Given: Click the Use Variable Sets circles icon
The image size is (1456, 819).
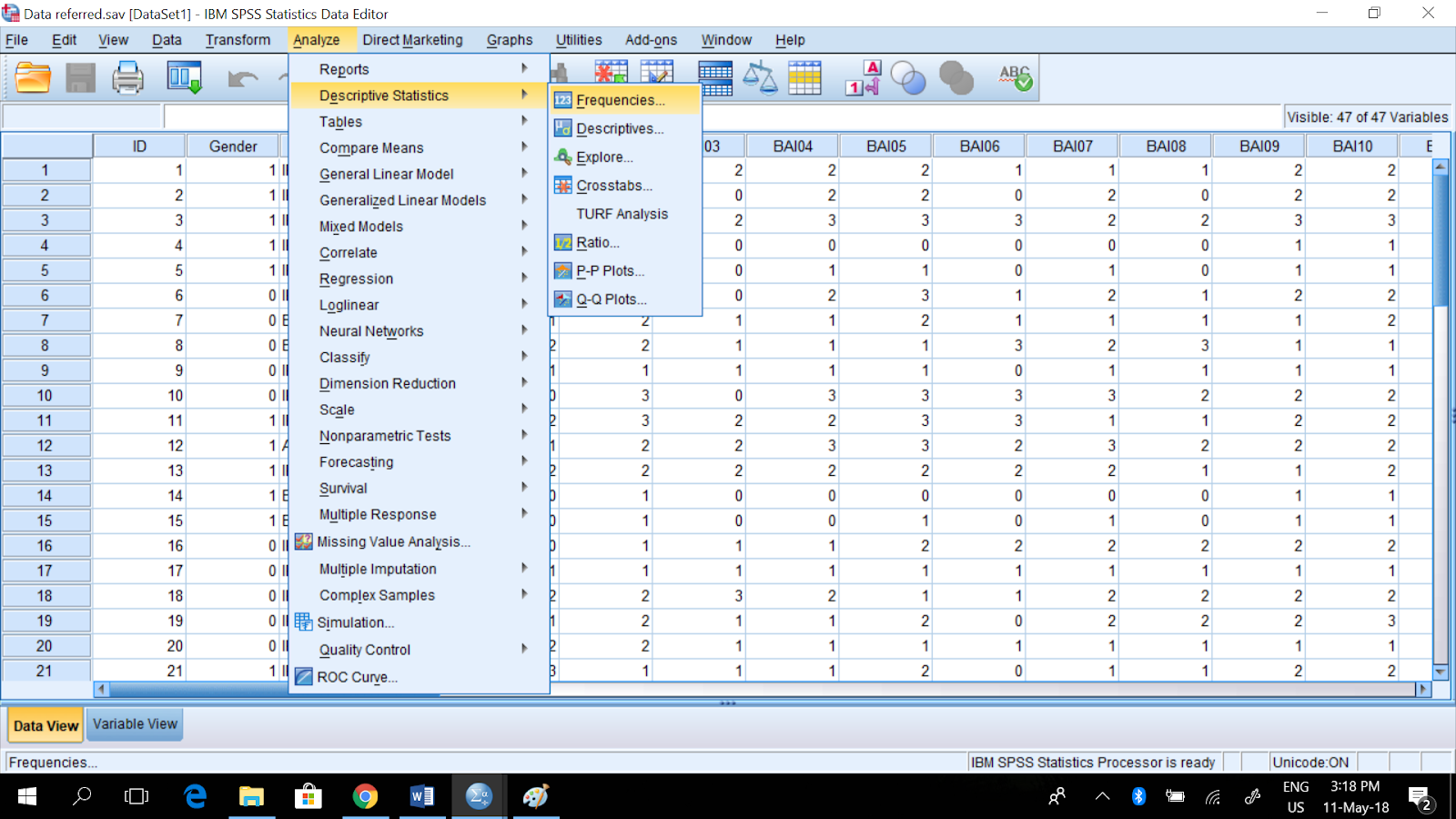Looking at the screenshot, I should (908, 78).
